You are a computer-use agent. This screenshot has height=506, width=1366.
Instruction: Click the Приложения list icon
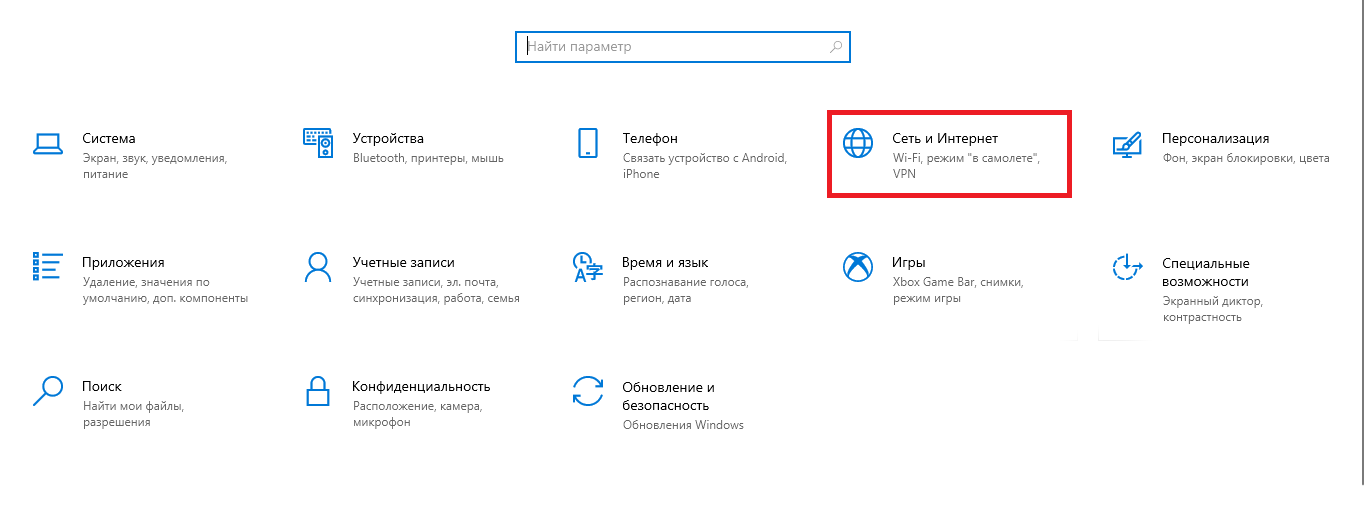click(x=47, y=267)
